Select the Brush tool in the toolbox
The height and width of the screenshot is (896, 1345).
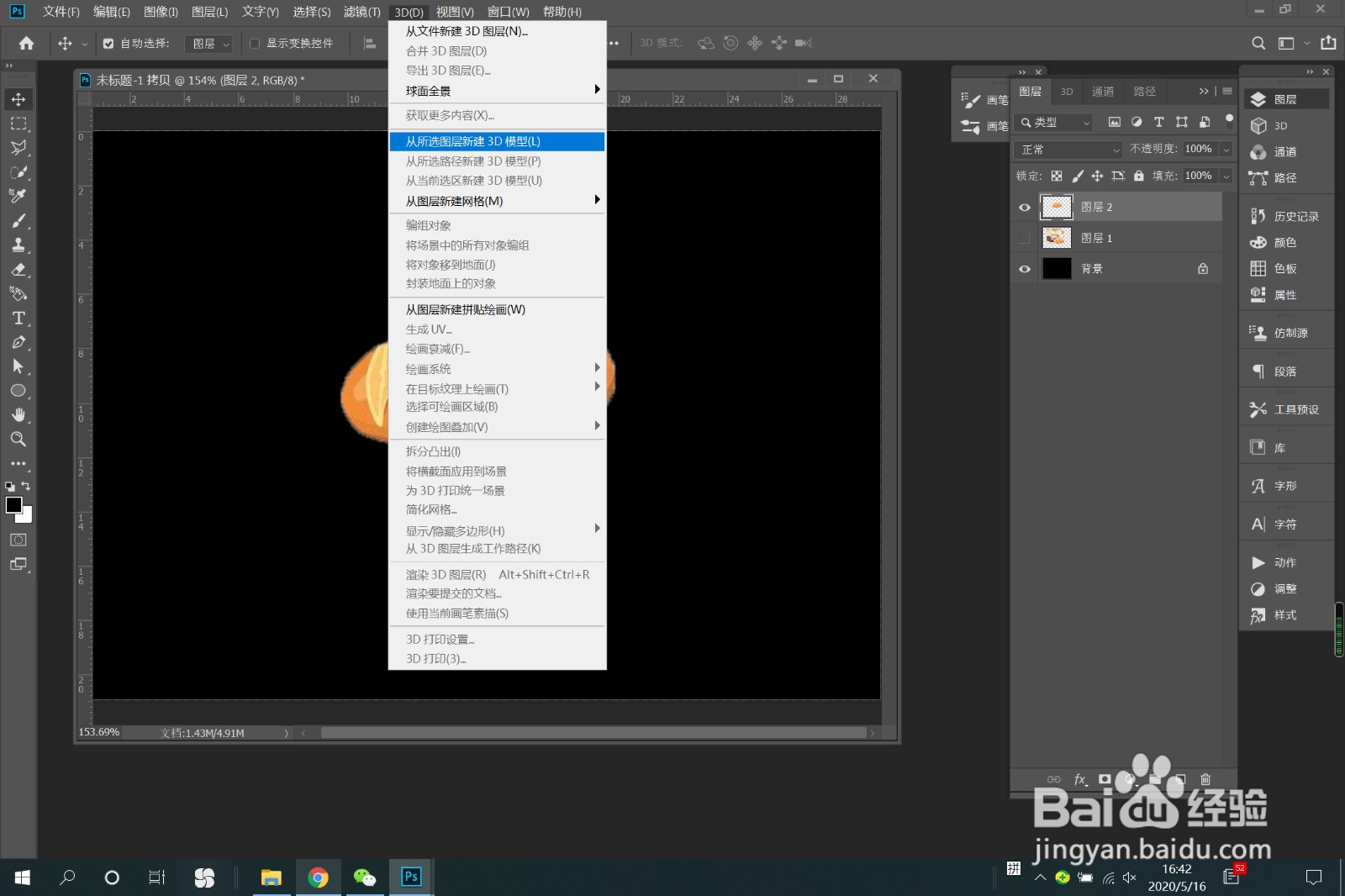(18, 220)
